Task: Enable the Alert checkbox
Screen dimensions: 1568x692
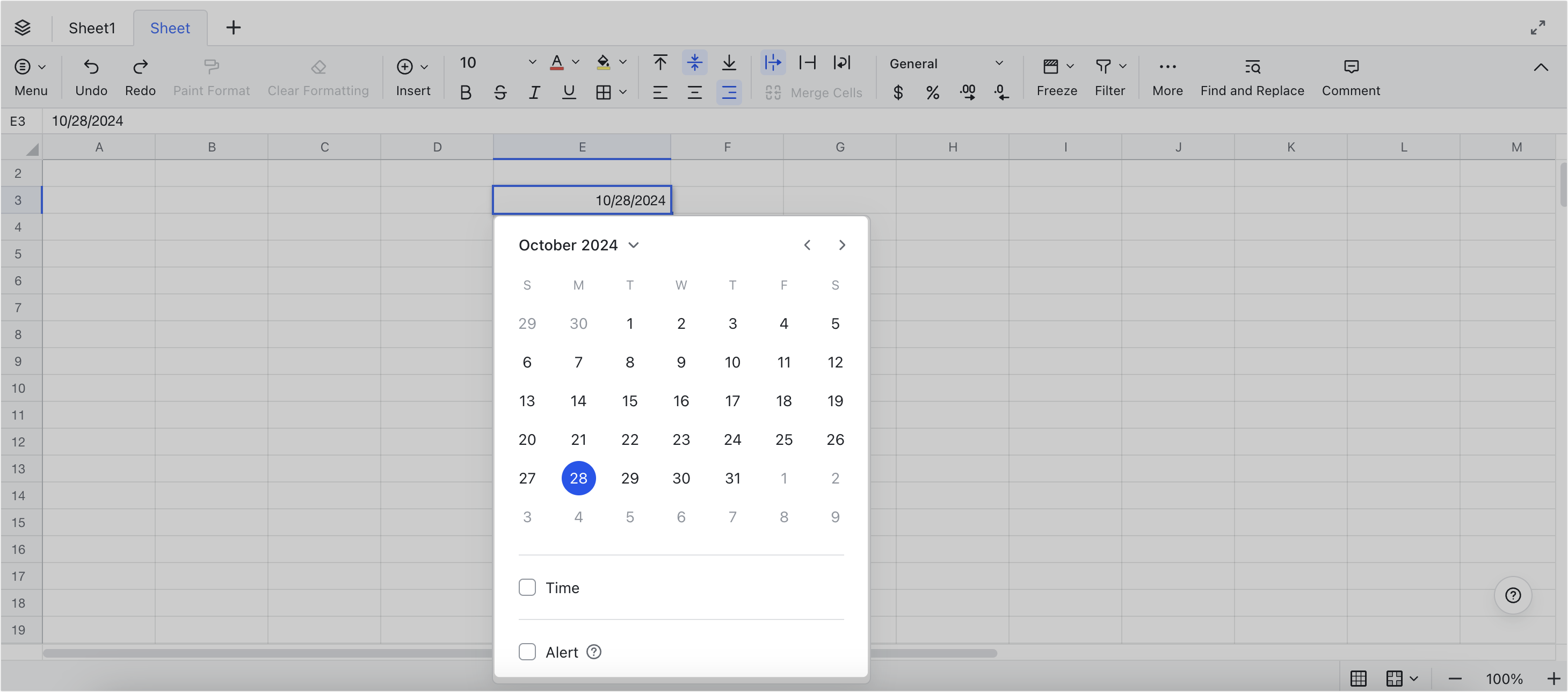Action: [527, 652]
